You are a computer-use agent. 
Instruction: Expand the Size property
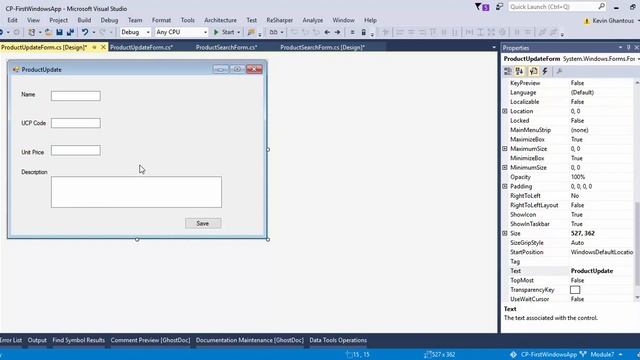(505, 233)
